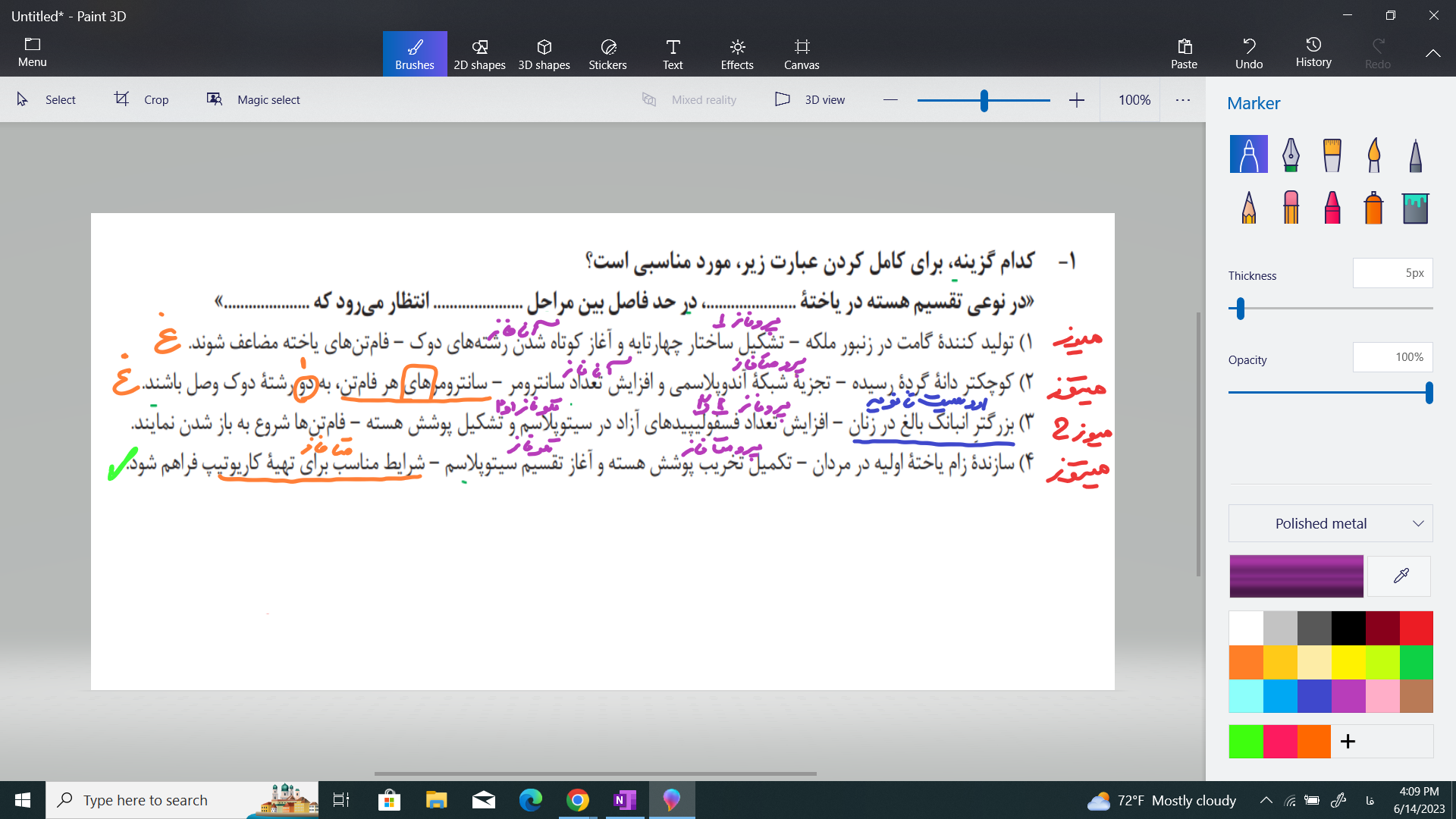Pick the purple color swatch
Screen dimensions: 1456x819
coord(1348,696)
